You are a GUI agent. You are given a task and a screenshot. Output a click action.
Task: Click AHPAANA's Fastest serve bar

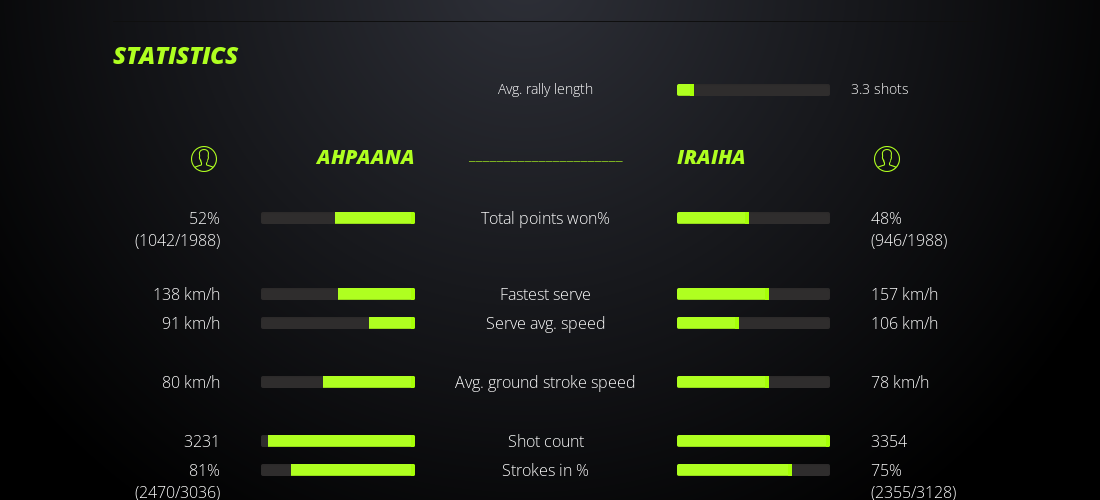(338, 294)
